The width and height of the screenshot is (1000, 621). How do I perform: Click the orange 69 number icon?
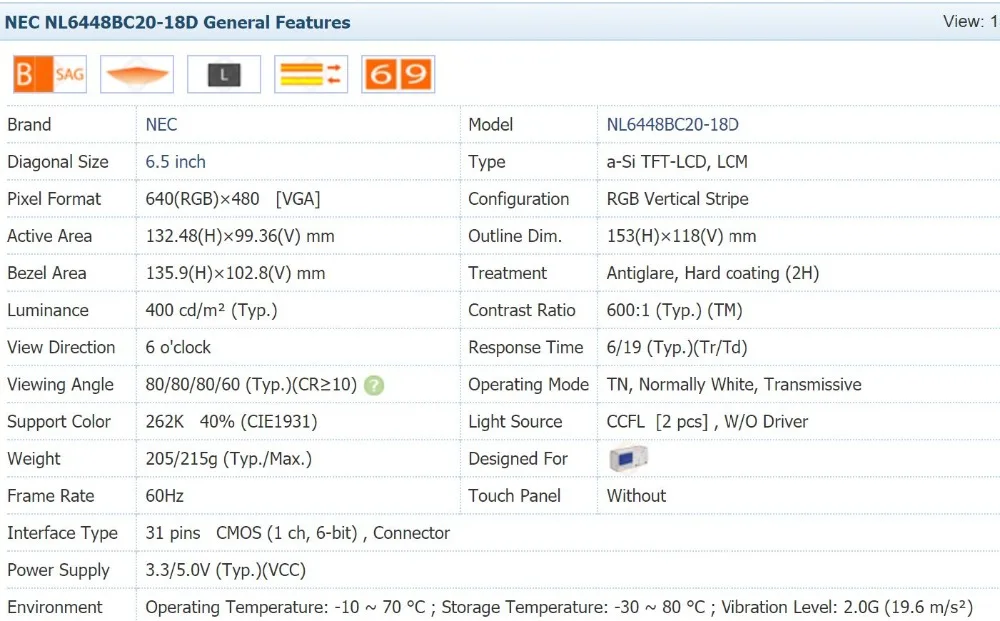tap(398, 75)
